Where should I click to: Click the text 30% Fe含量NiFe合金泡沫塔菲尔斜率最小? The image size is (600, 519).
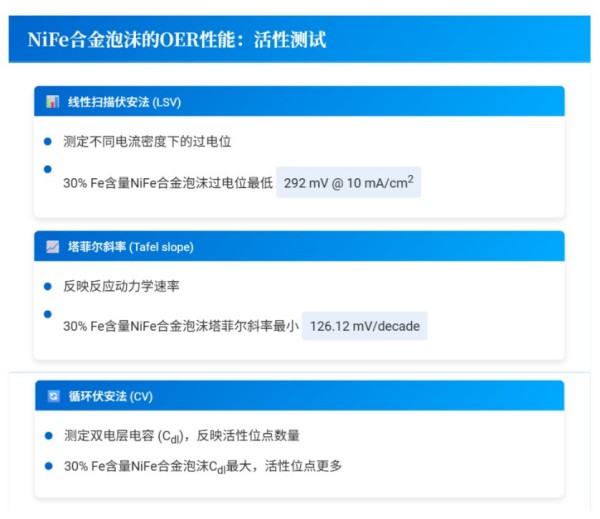180,327
